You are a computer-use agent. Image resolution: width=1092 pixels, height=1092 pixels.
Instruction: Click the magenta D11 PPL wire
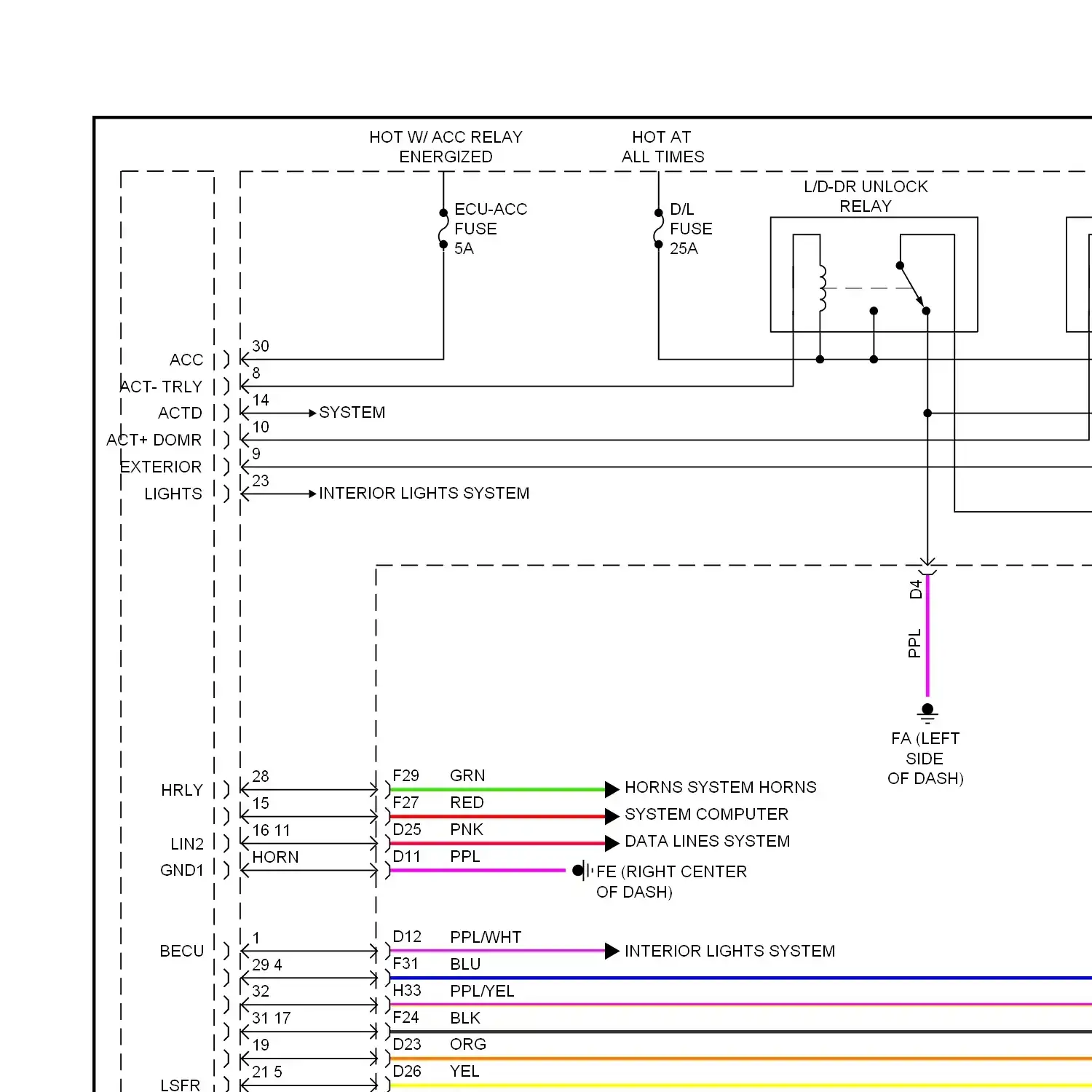(478, 870)
